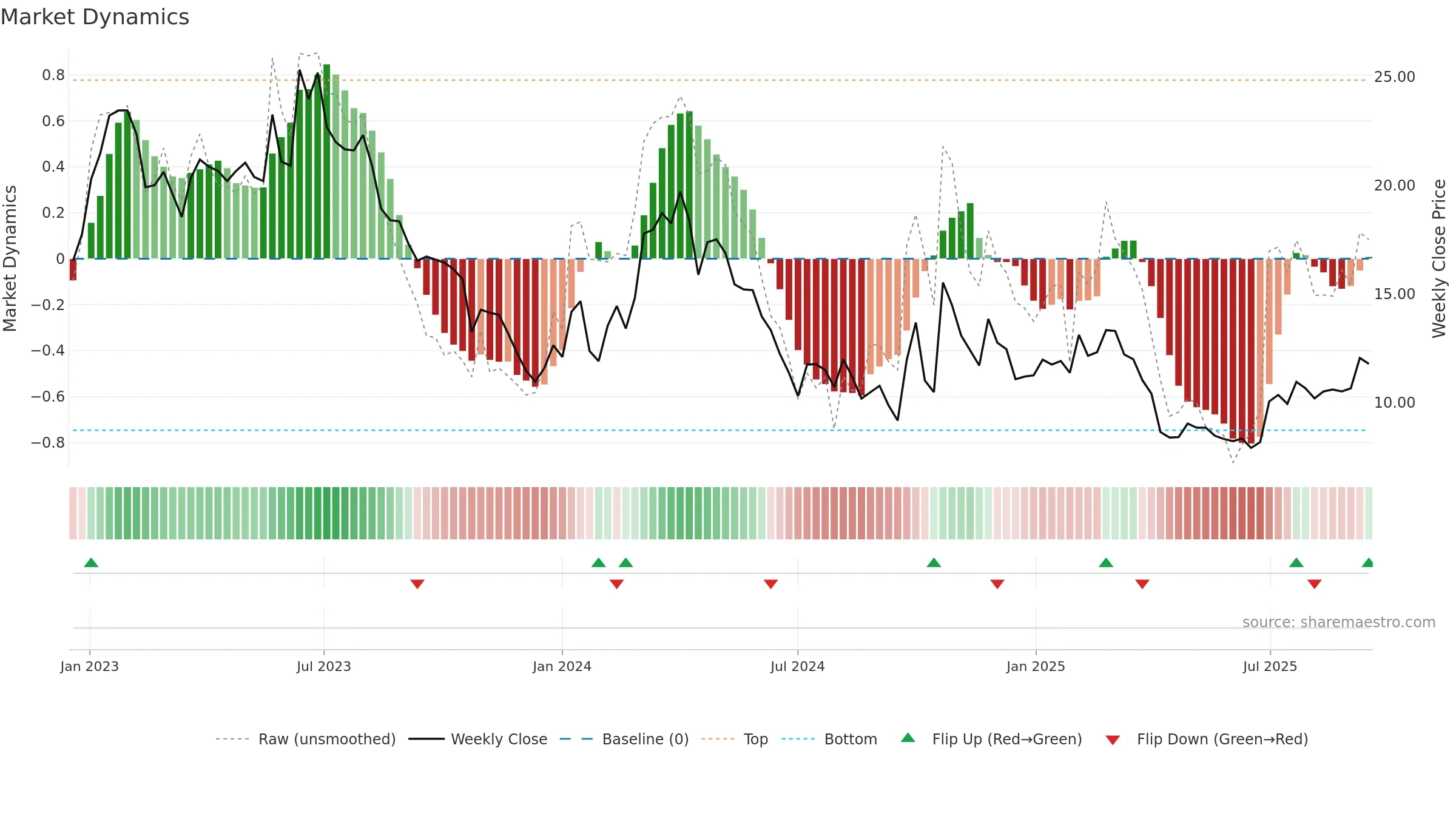Click the tallest green bar near Jul 2023

[327, 161]
